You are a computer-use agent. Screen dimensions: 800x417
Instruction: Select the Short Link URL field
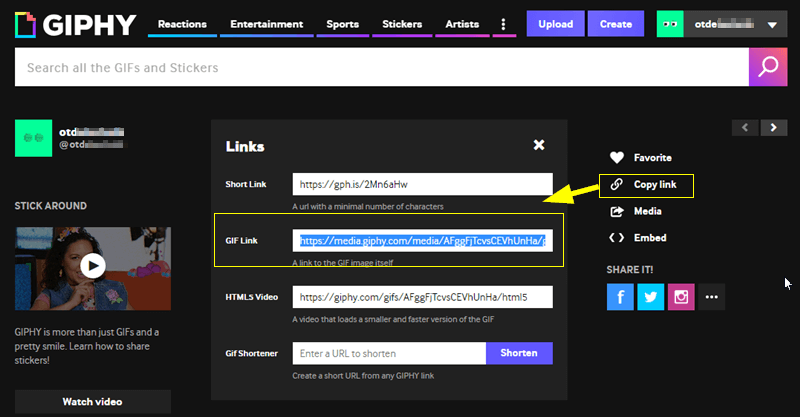click(x=422, y=184)
